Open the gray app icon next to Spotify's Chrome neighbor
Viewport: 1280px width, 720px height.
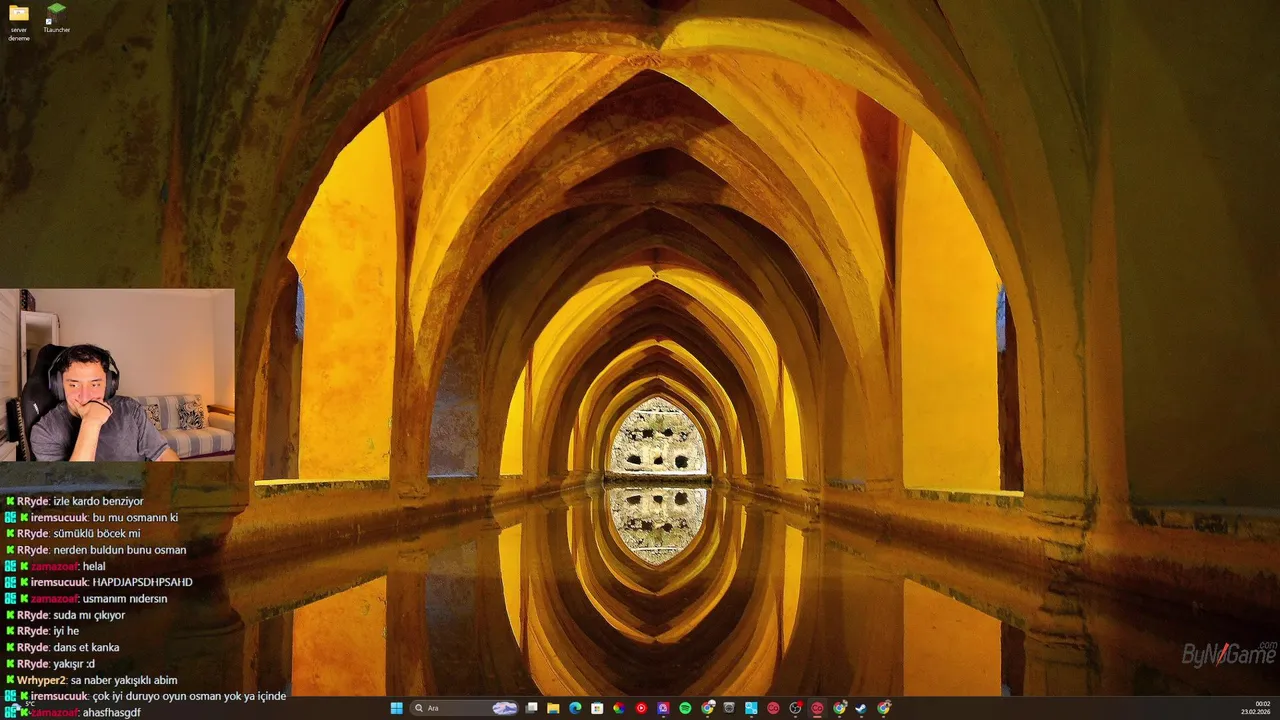pos(729,708)
